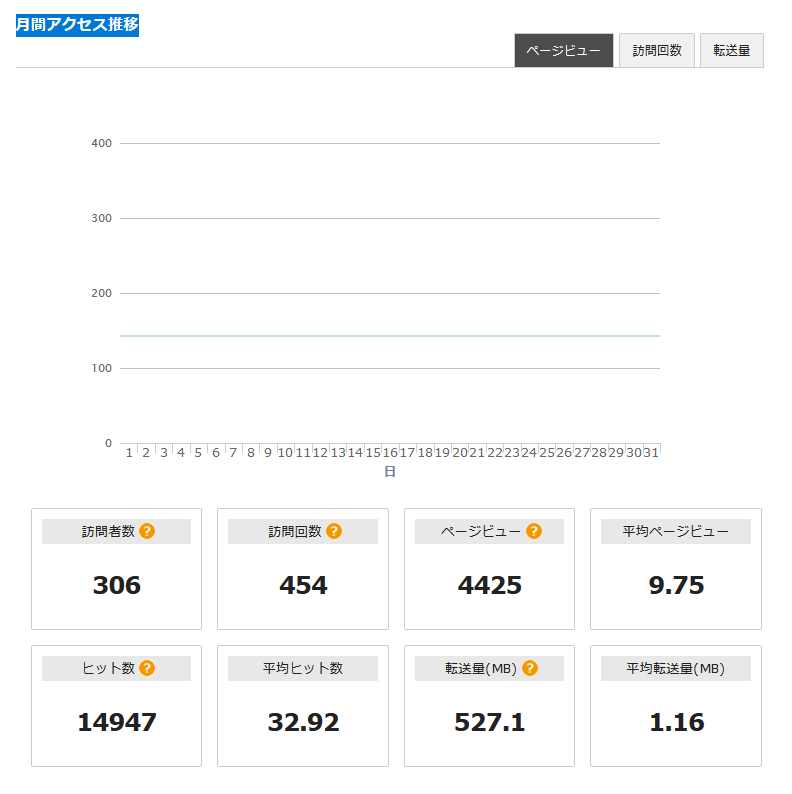
Task: Click the blue data line in chart
Action: [390, 336]
